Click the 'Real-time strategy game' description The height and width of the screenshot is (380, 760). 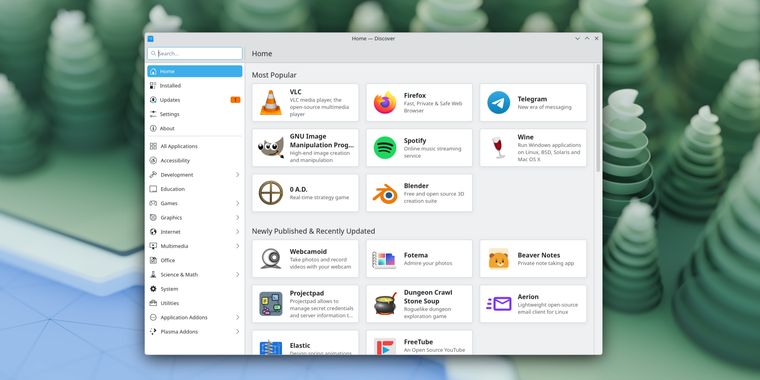(x=319, y=198)
